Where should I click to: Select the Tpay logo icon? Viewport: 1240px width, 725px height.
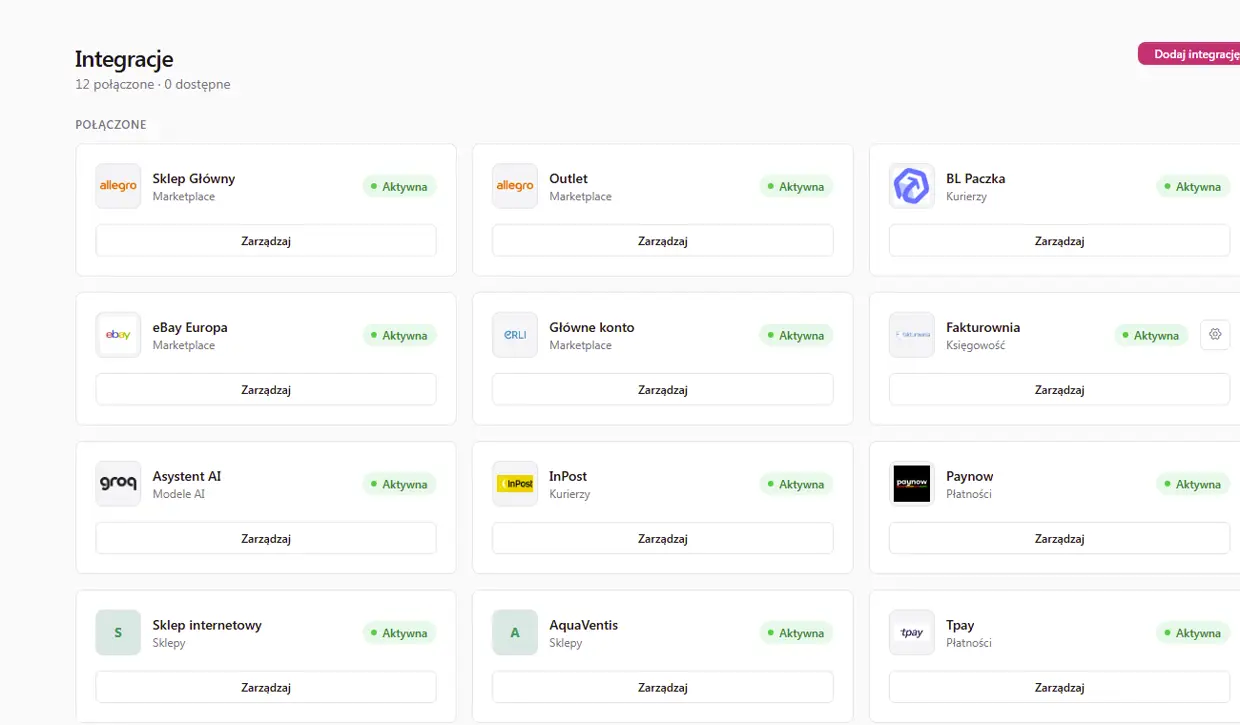pos(912,633)
